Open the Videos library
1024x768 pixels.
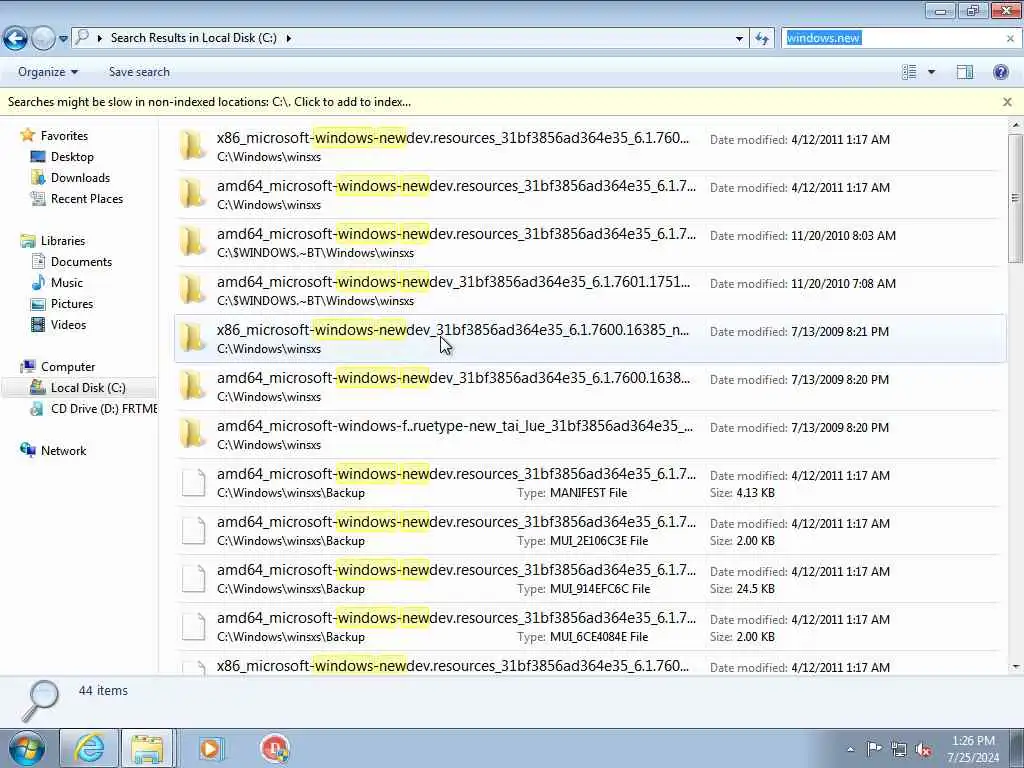[68, 325]
